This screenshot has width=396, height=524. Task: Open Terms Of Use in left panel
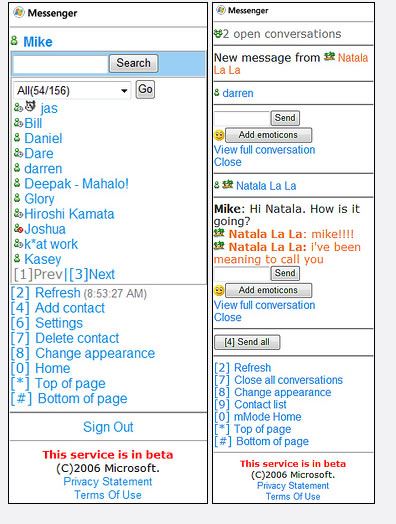[108, 495]
